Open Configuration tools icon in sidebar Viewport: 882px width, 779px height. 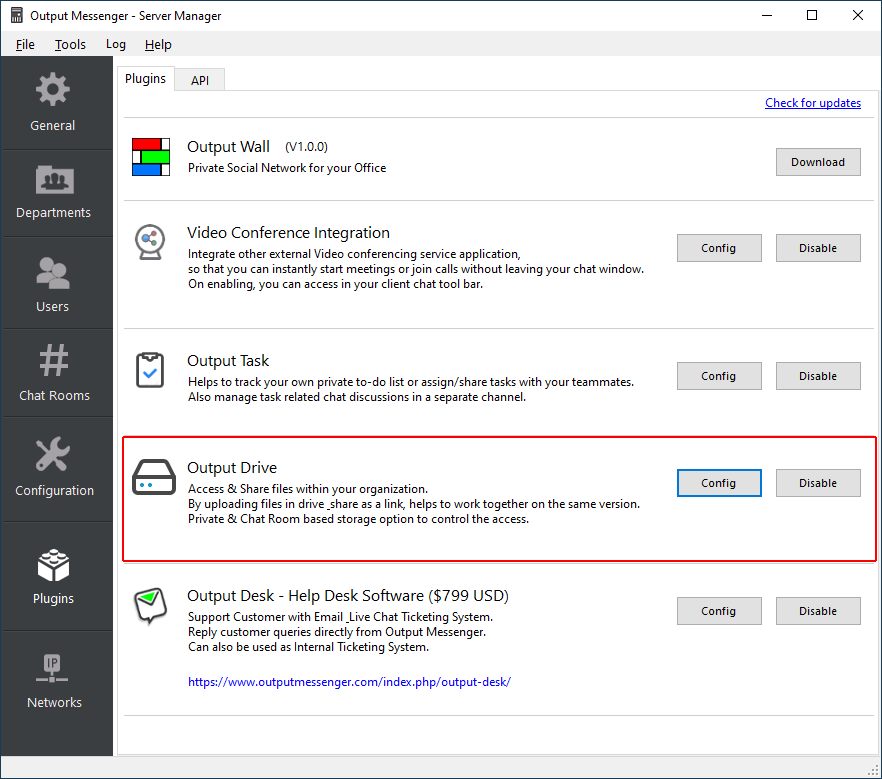tap(53, 454)
